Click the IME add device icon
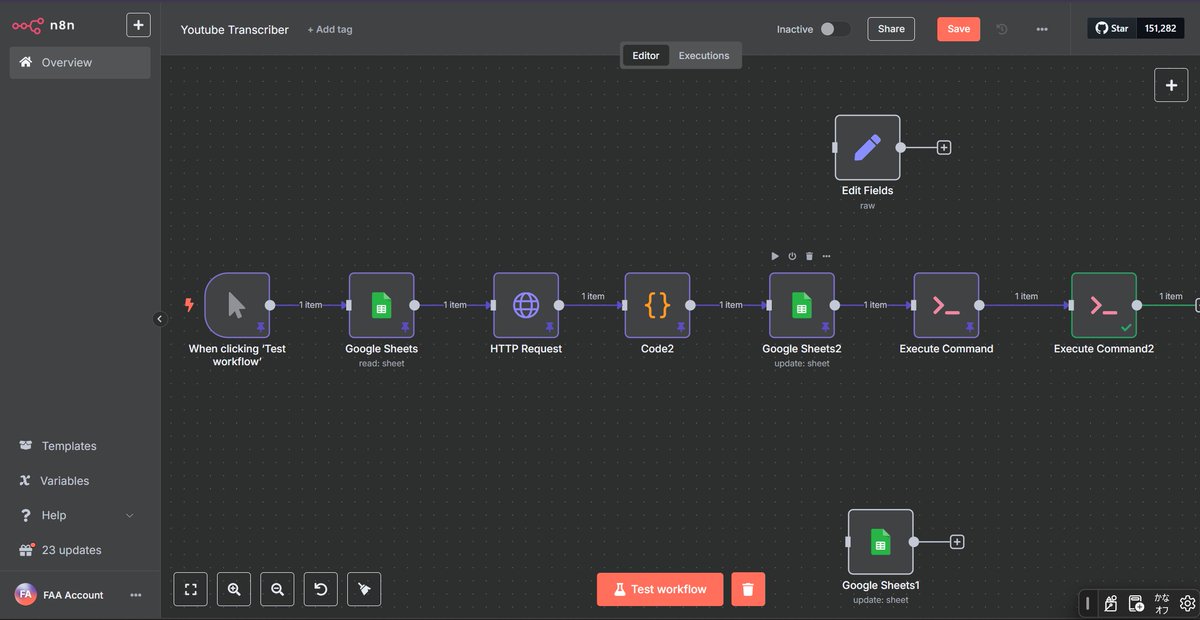Viewport: 1200px width, 620px height. coord(1136,603)
